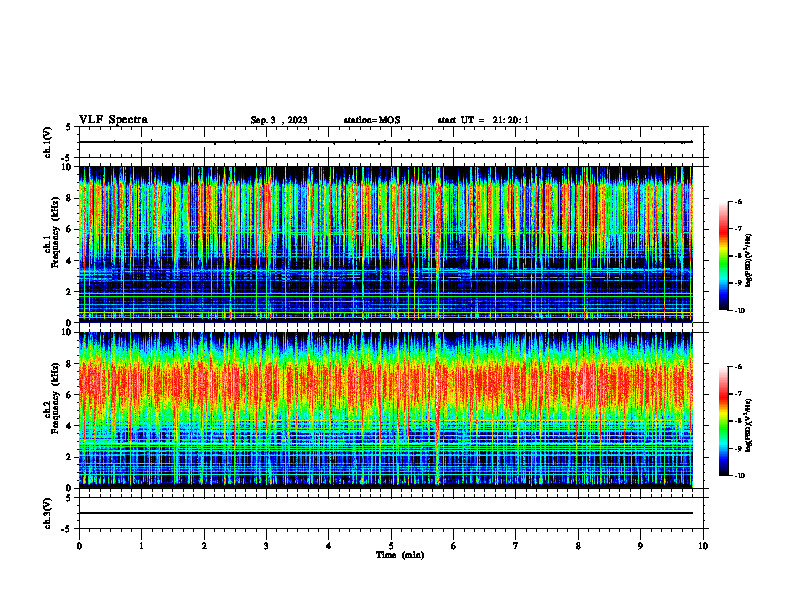Click the ch.1 color bar log(PSD) label
The image size is (792, 612).
[x=749, y=261]
